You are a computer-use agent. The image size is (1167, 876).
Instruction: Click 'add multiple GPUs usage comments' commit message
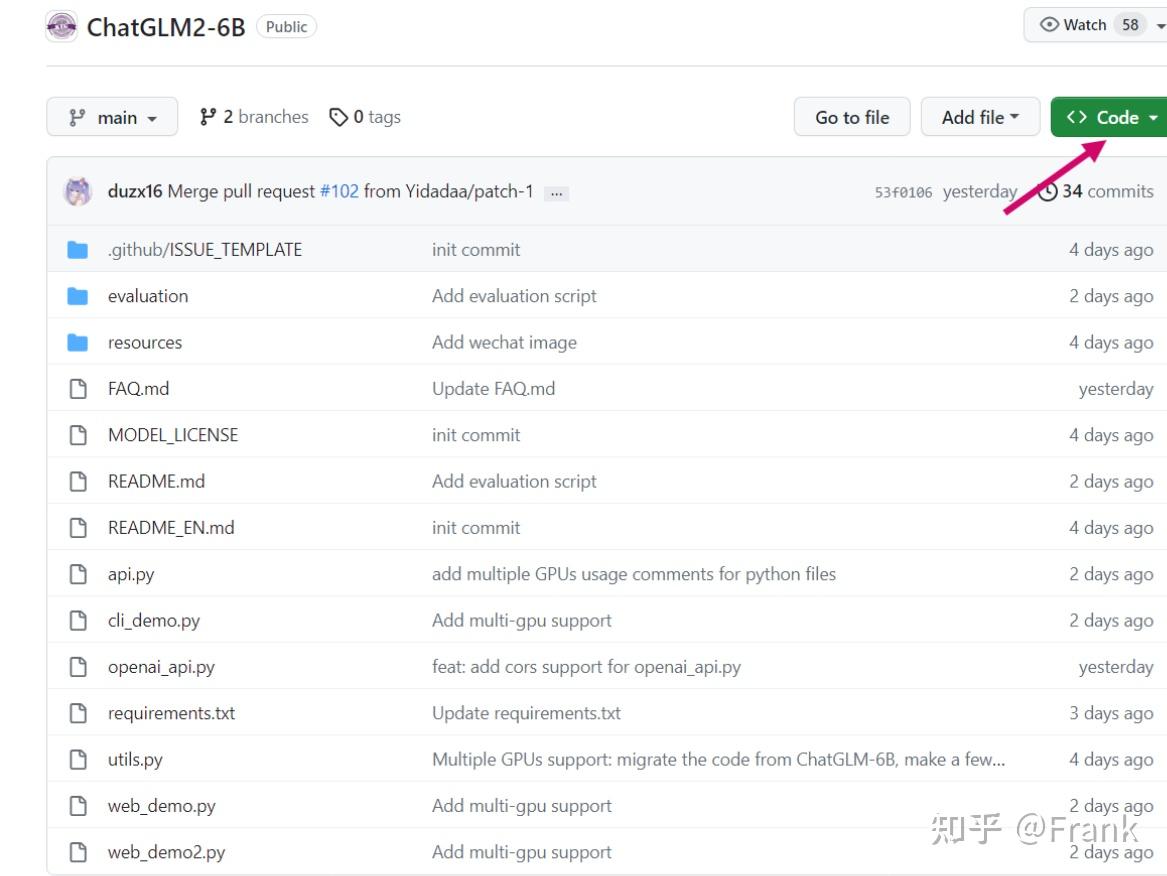(634, 574)
